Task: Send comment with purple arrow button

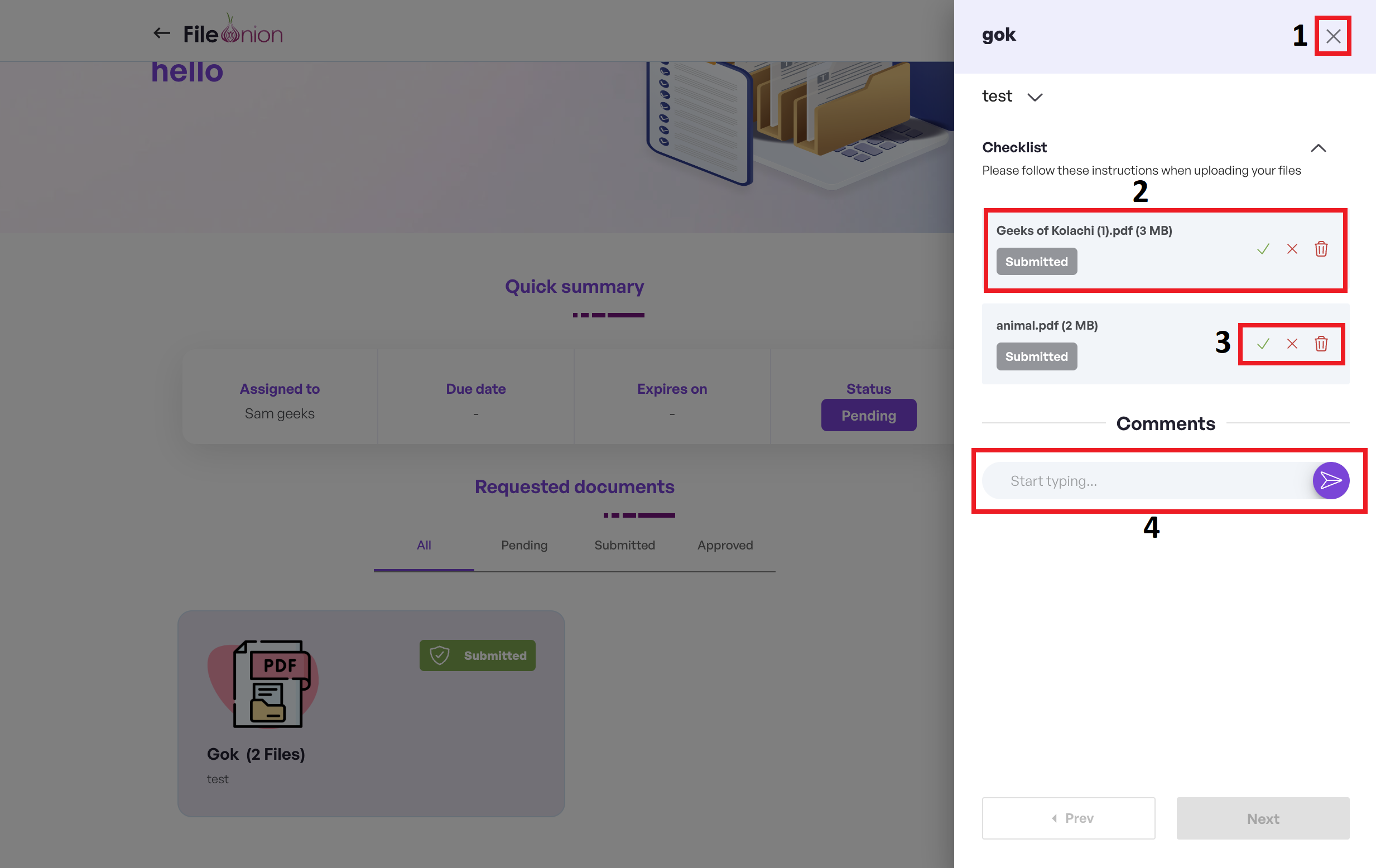Action: 1330,480
